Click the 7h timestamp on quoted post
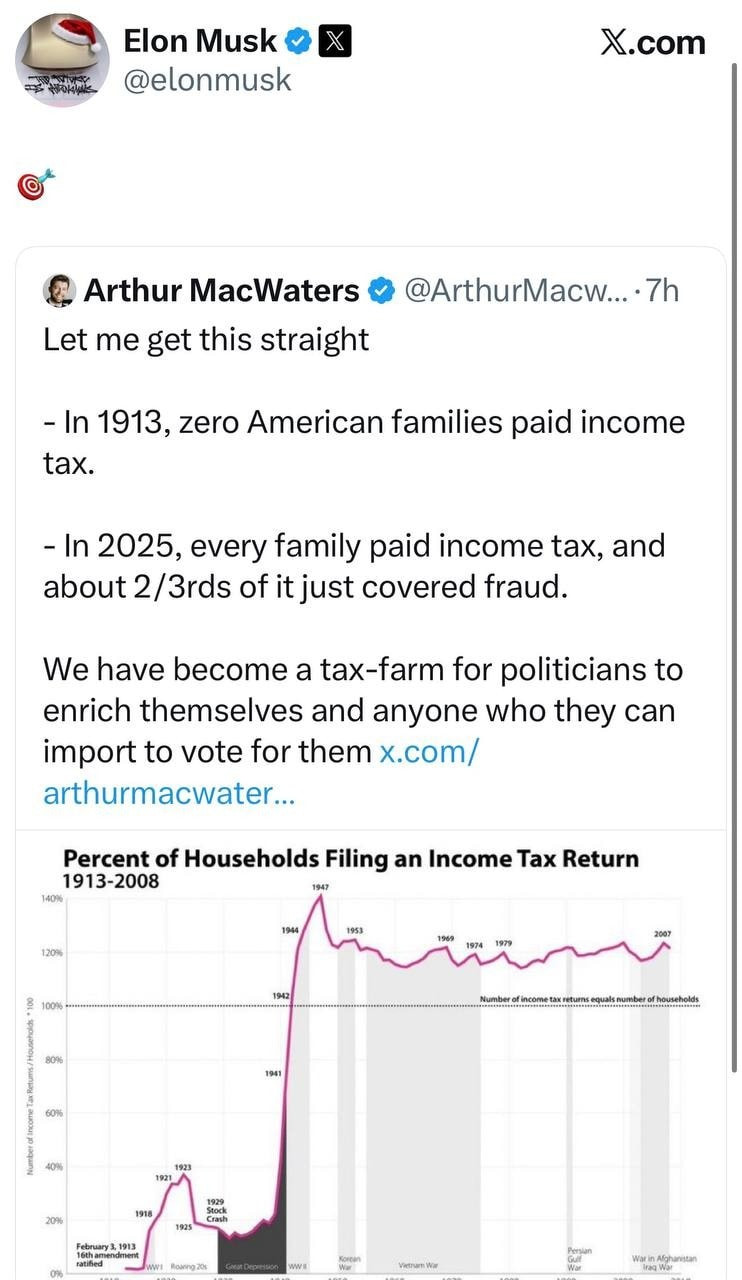The width and height of the screenshot is (742, 1280). coord(662,291)
